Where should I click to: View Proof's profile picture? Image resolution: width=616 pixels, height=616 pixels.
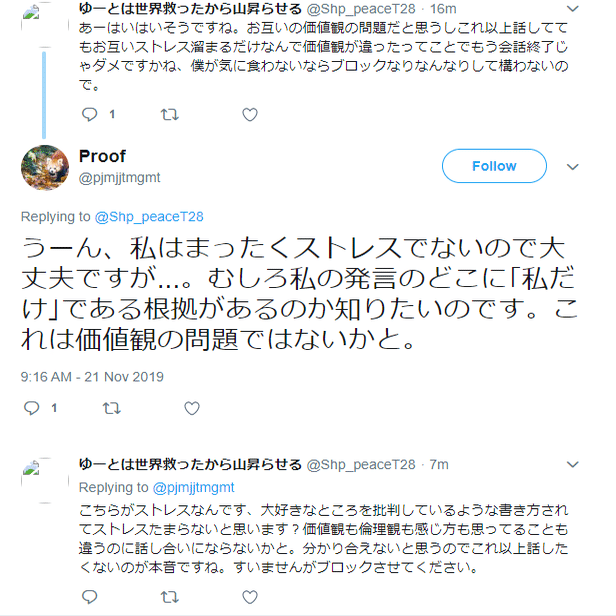45,166
